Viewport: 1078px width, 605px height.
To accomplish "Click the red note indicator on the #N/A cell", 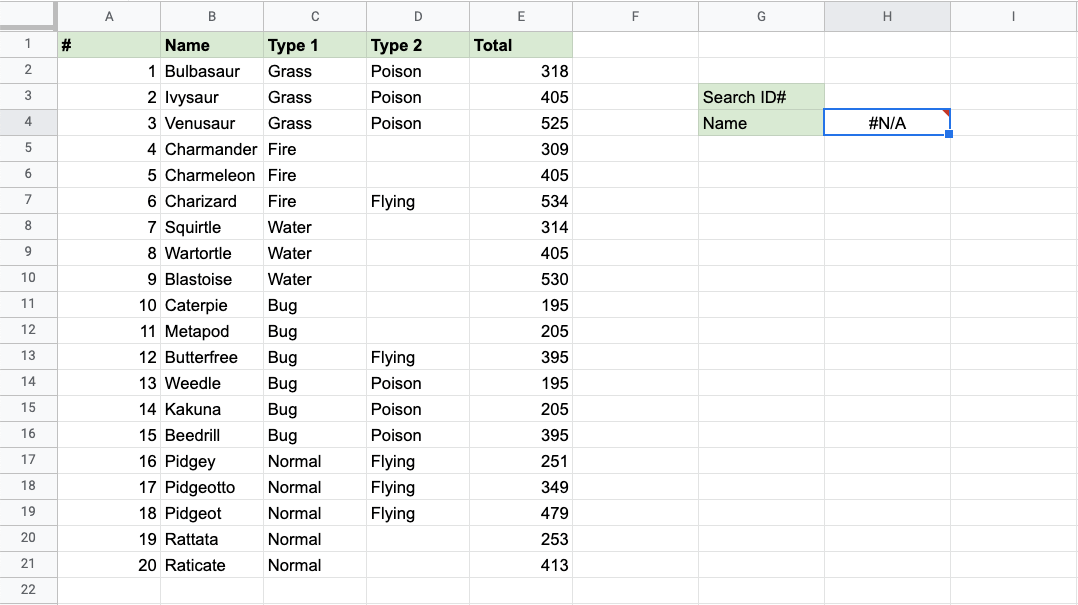I will point(946,113).
